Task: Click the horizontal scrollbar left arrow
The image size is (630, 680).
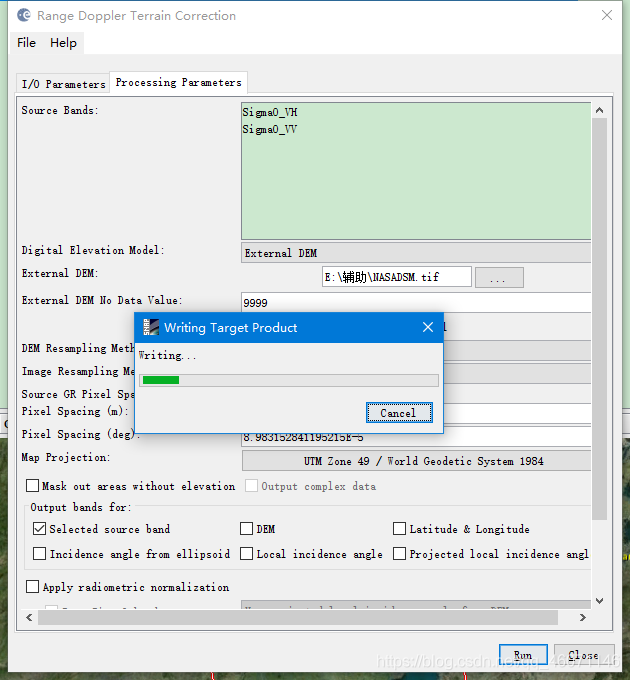Action: pos(29,617)
